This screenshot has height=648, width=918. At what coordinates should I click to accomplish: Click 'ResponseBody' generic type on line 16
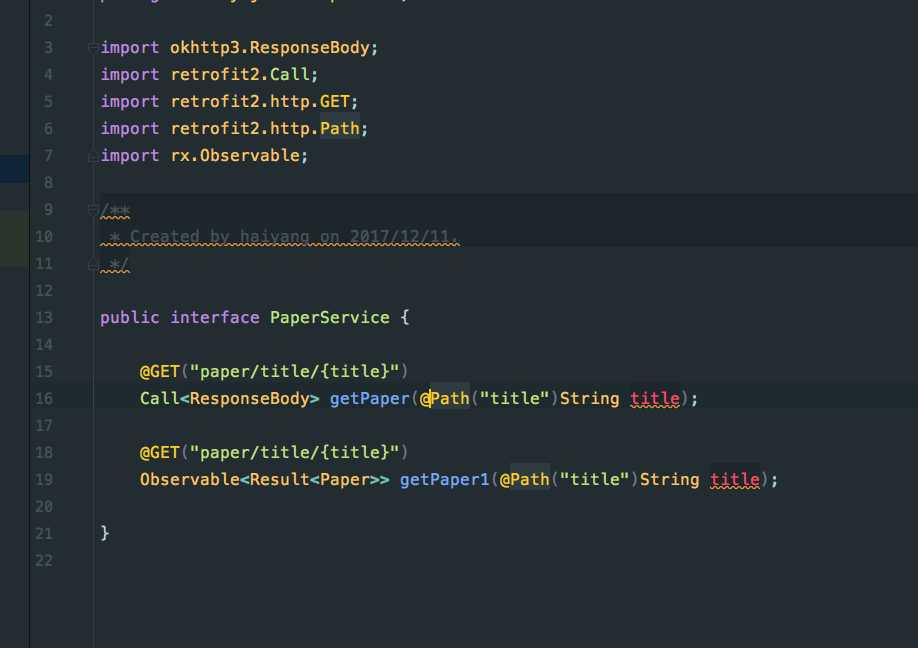tap(249, 399)
